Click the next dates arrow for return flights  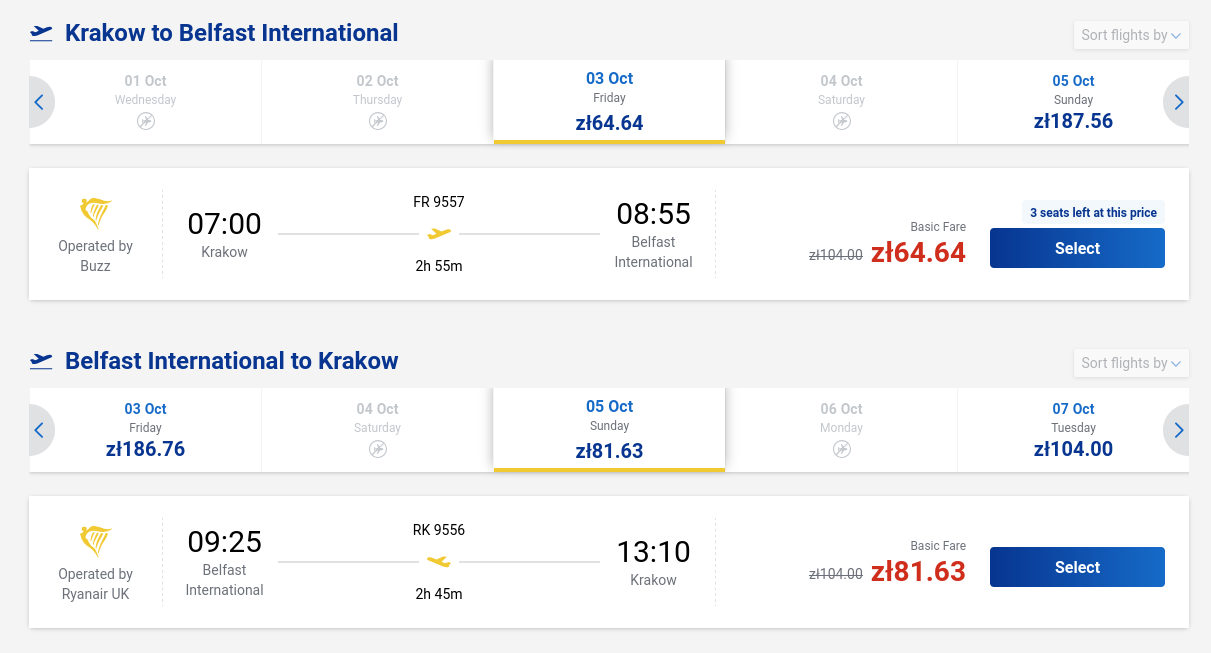[1178, 430]
